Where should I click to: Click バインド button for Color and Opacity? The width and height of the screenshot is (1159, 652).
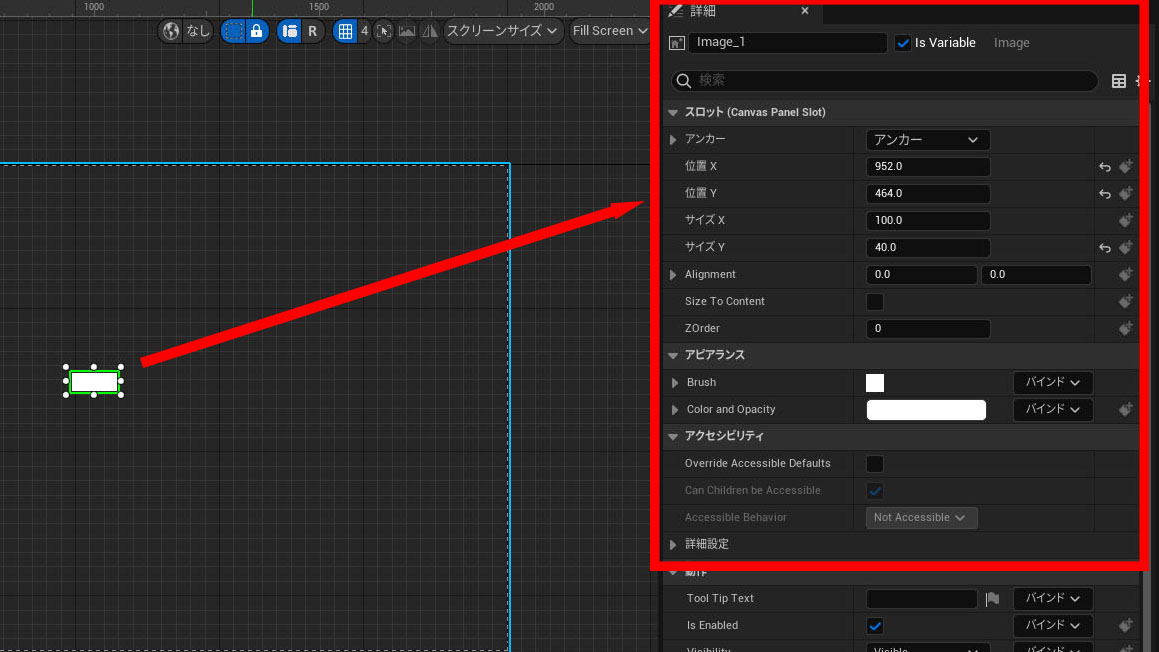click(1052, 410)
